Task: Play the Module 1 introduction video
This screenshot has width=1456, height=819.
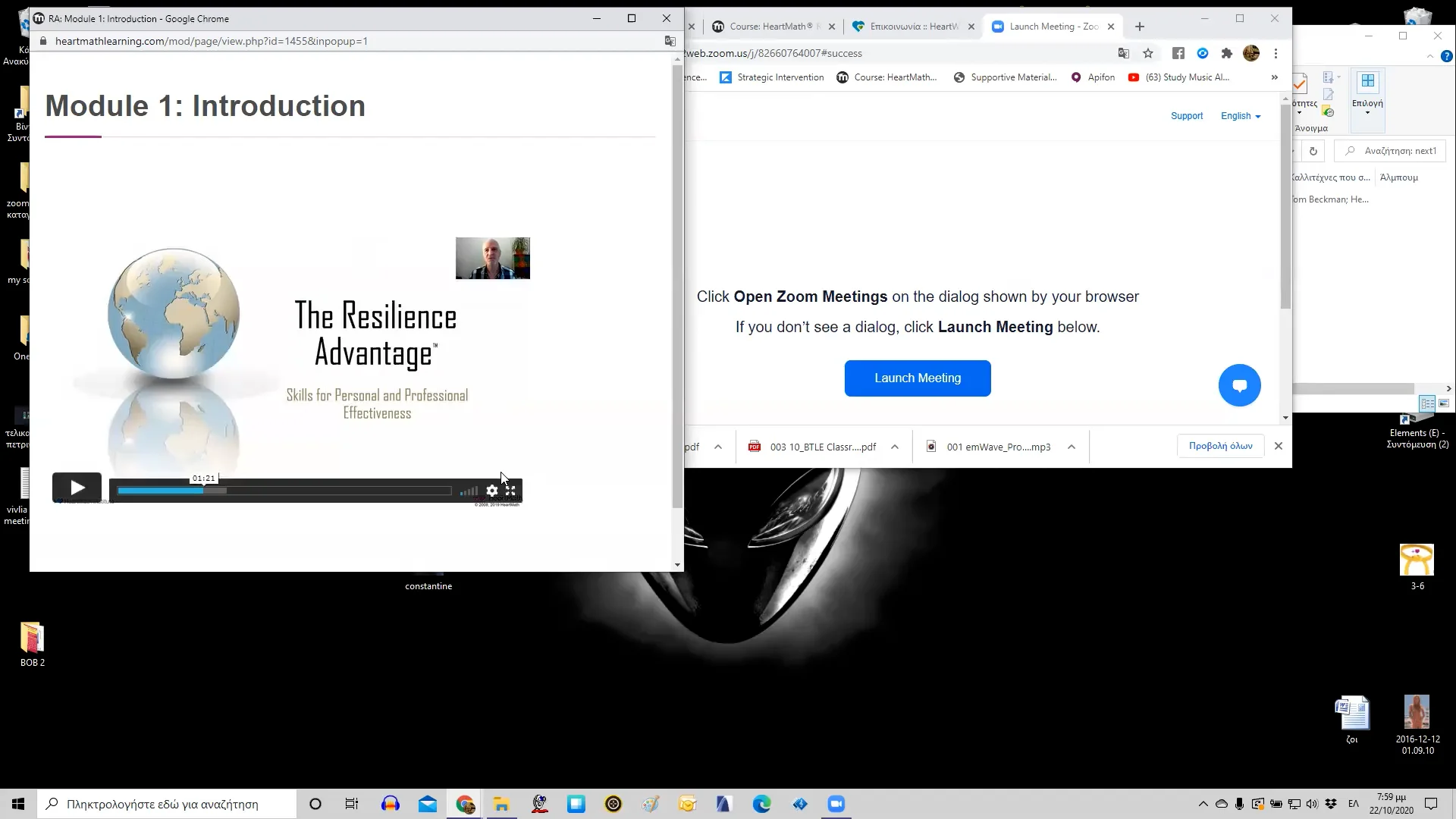Action: 77,488
